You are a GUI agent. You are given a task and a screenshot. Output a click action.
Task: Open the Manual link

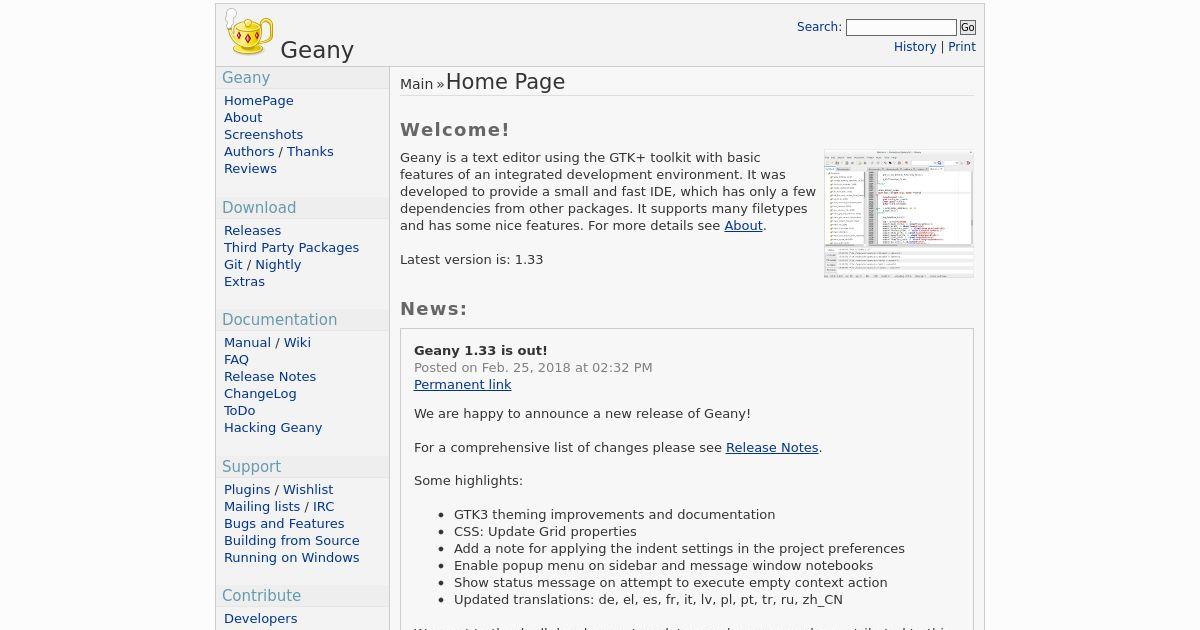coord(248,343)
